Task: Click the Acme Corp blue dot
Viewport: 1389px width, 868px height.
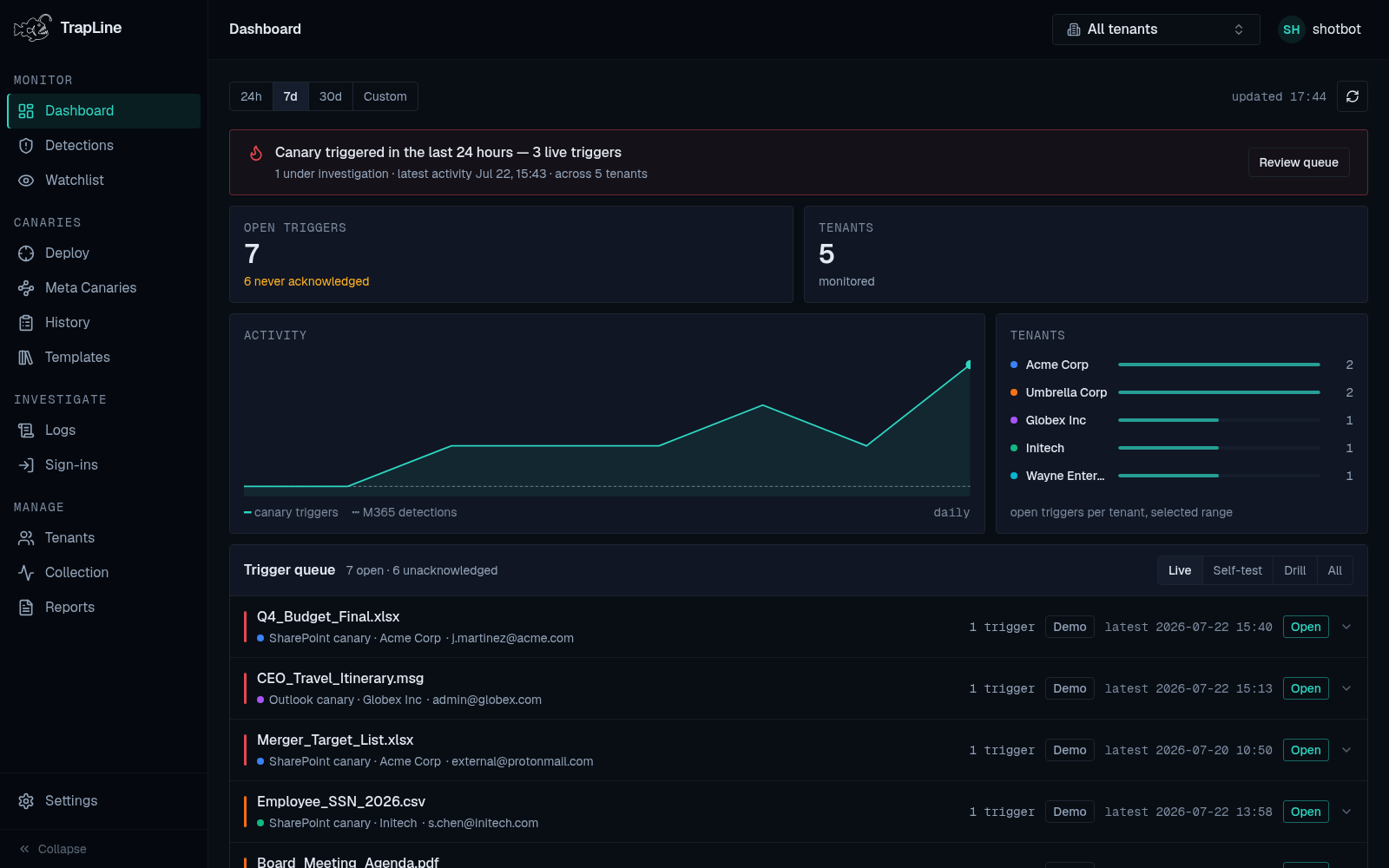Action: (1014, 365)
